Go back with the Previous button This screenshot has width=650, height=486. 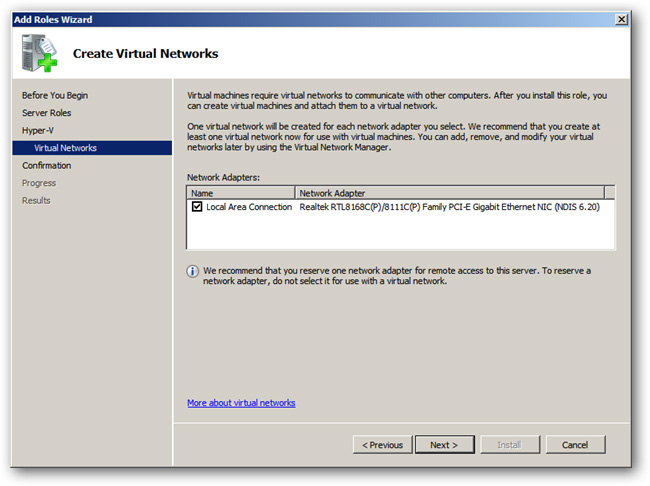[x=383, y=445]
